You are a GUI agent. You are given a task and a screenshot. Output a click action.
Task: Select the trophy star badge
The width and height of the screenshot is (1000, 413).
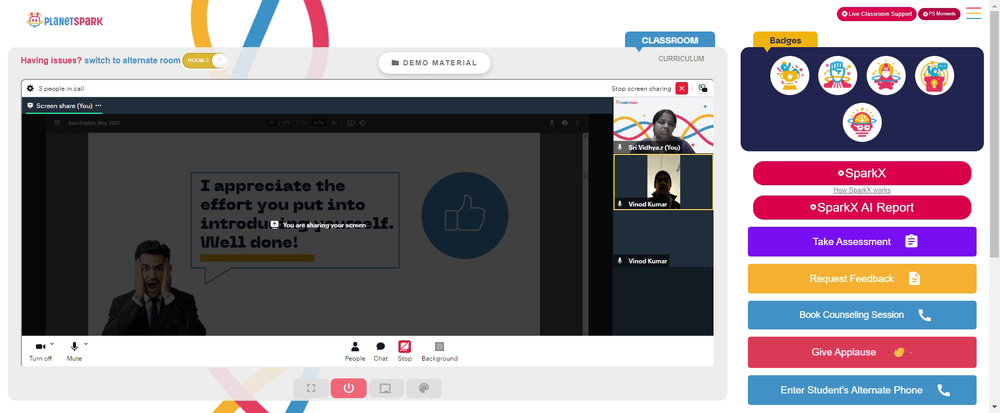point(790,76)
